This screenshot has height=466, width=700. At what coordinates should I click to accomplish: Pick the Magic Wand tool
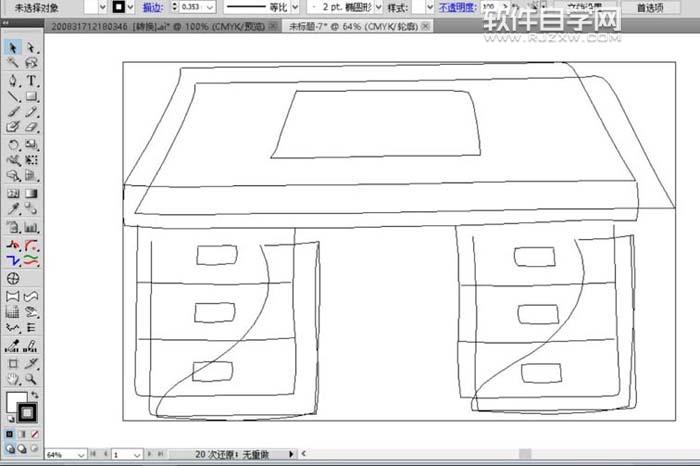[x=13, y=63]
